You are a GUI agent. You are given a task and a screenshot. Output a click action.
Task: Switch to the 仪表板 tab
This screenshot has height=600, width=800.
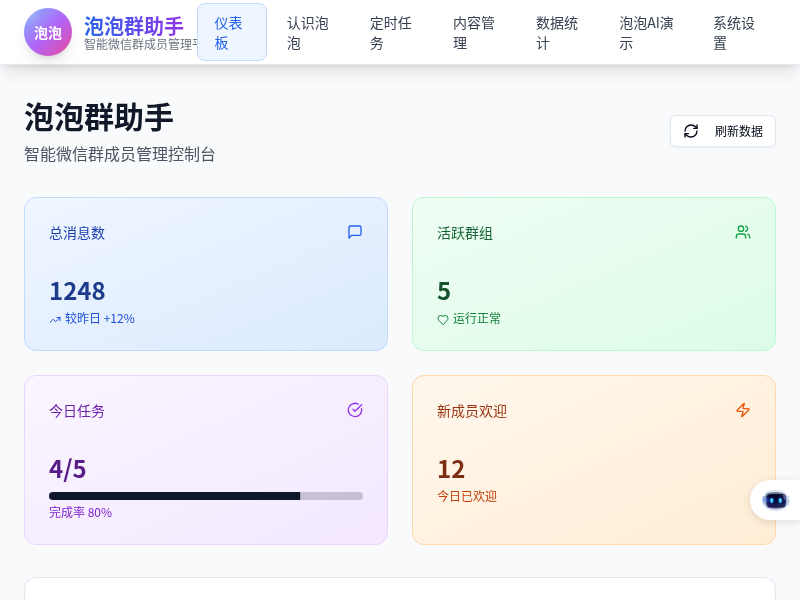click(232, 32)
